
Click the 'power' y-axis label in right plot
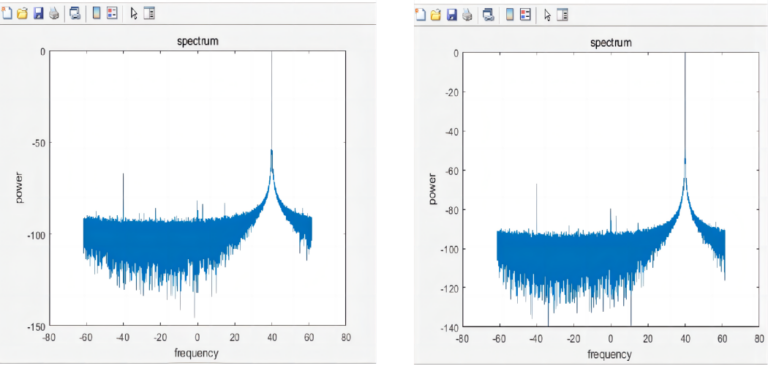pos(432,189)
